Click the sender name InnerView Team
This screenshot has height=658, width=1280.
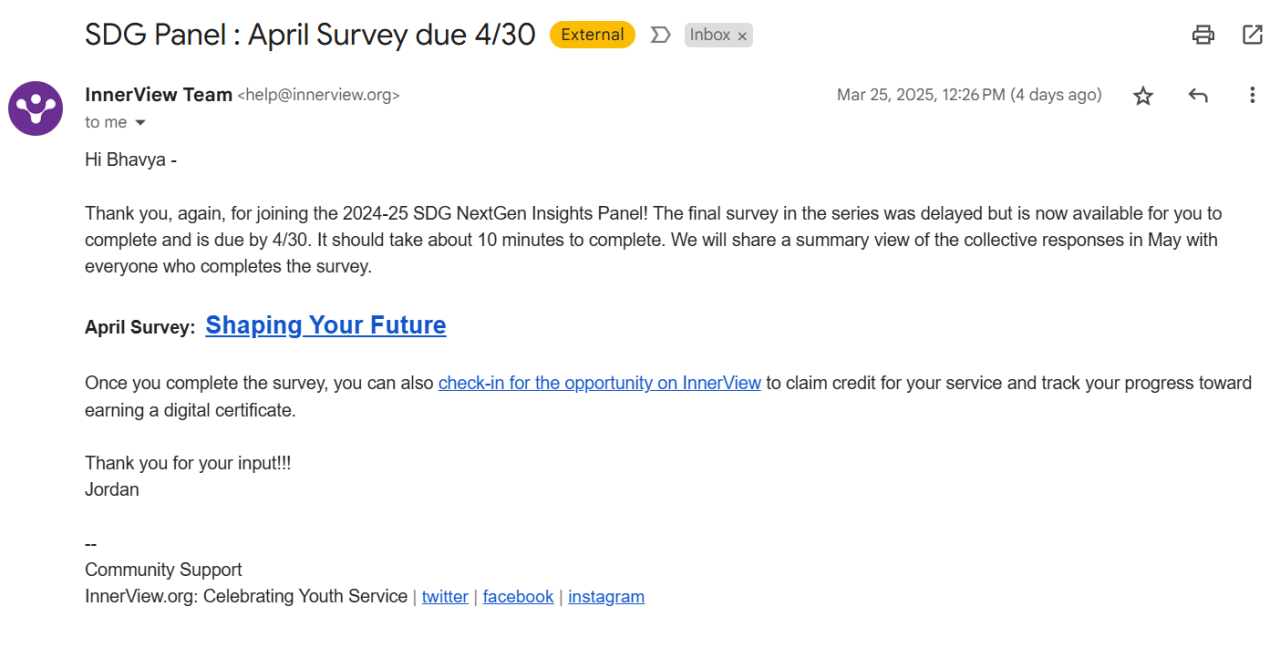pyautogui.click(x=158, y=95)
